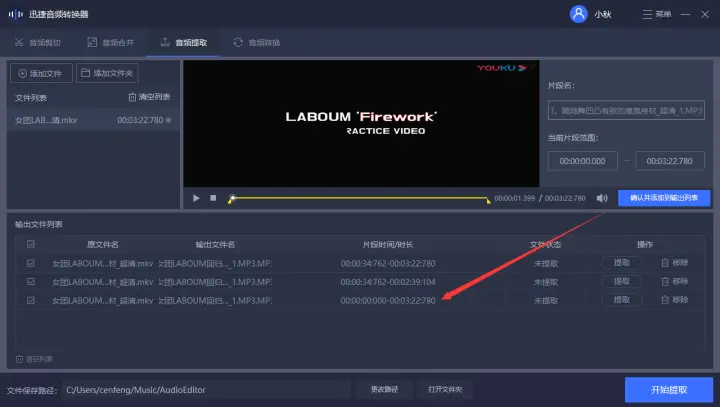Image resolution: width=720 pixels, height=407 pixels.
Task: Click the 打开文件夹 button
Action: click(x=445, y=390)
